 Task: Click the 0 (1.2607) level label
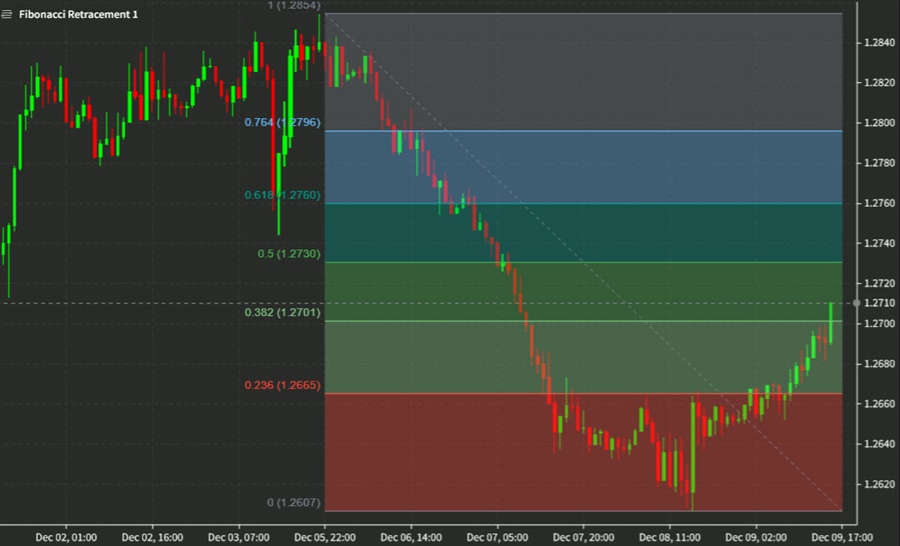[x=293, y=503]
